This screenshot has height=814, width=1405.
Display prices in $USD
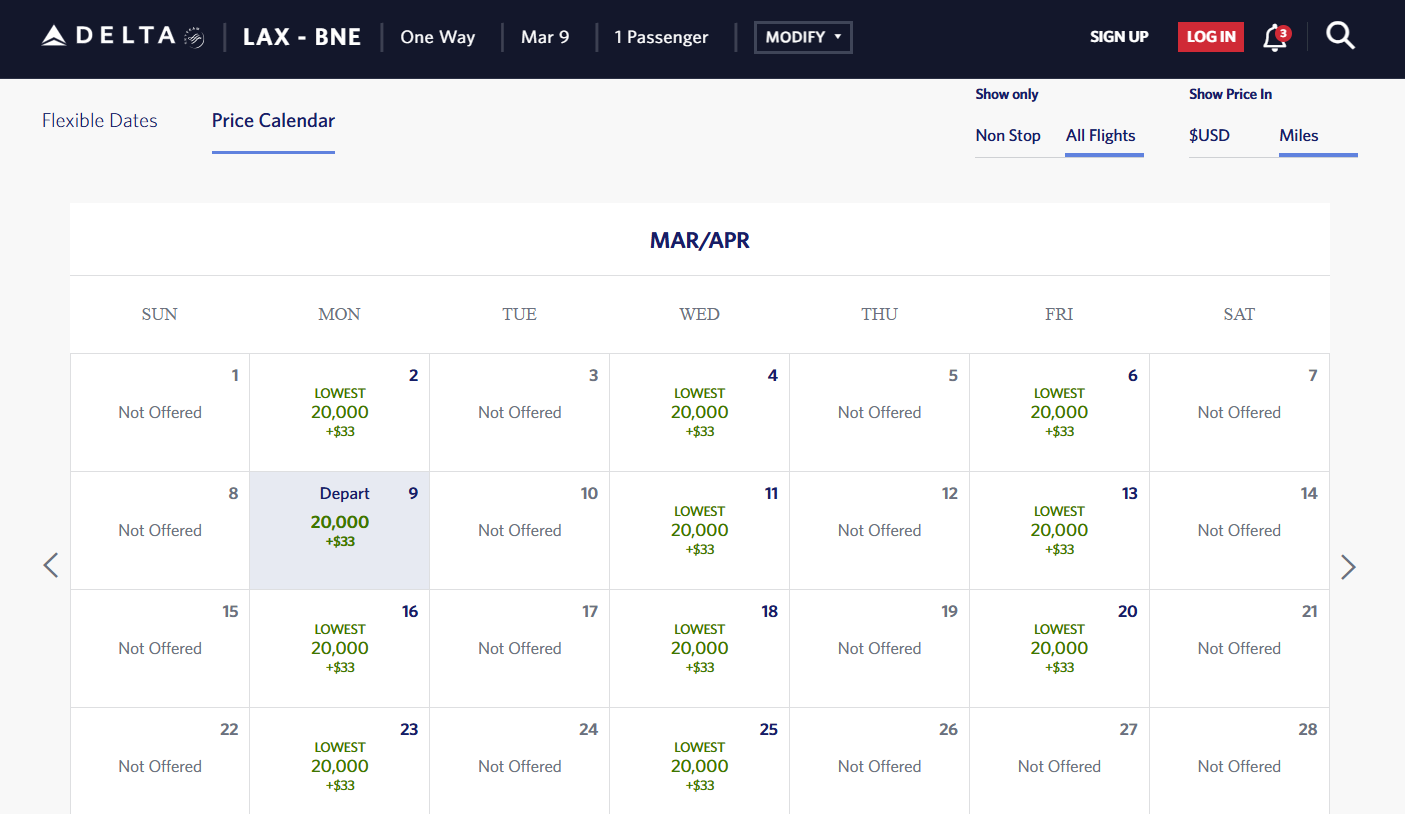click(x=1209, y=135)
